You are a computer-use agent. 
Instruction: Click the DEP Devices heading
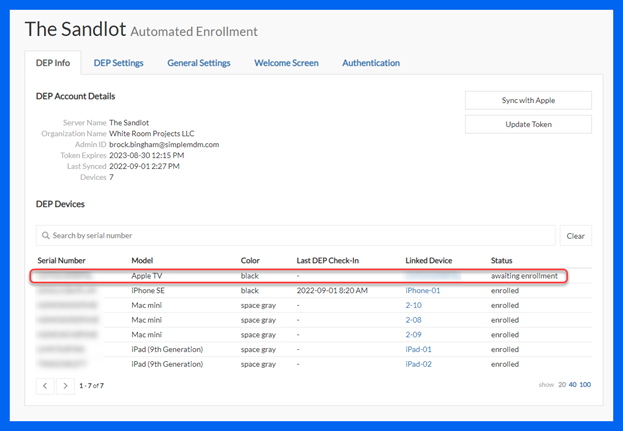(60, 204)
